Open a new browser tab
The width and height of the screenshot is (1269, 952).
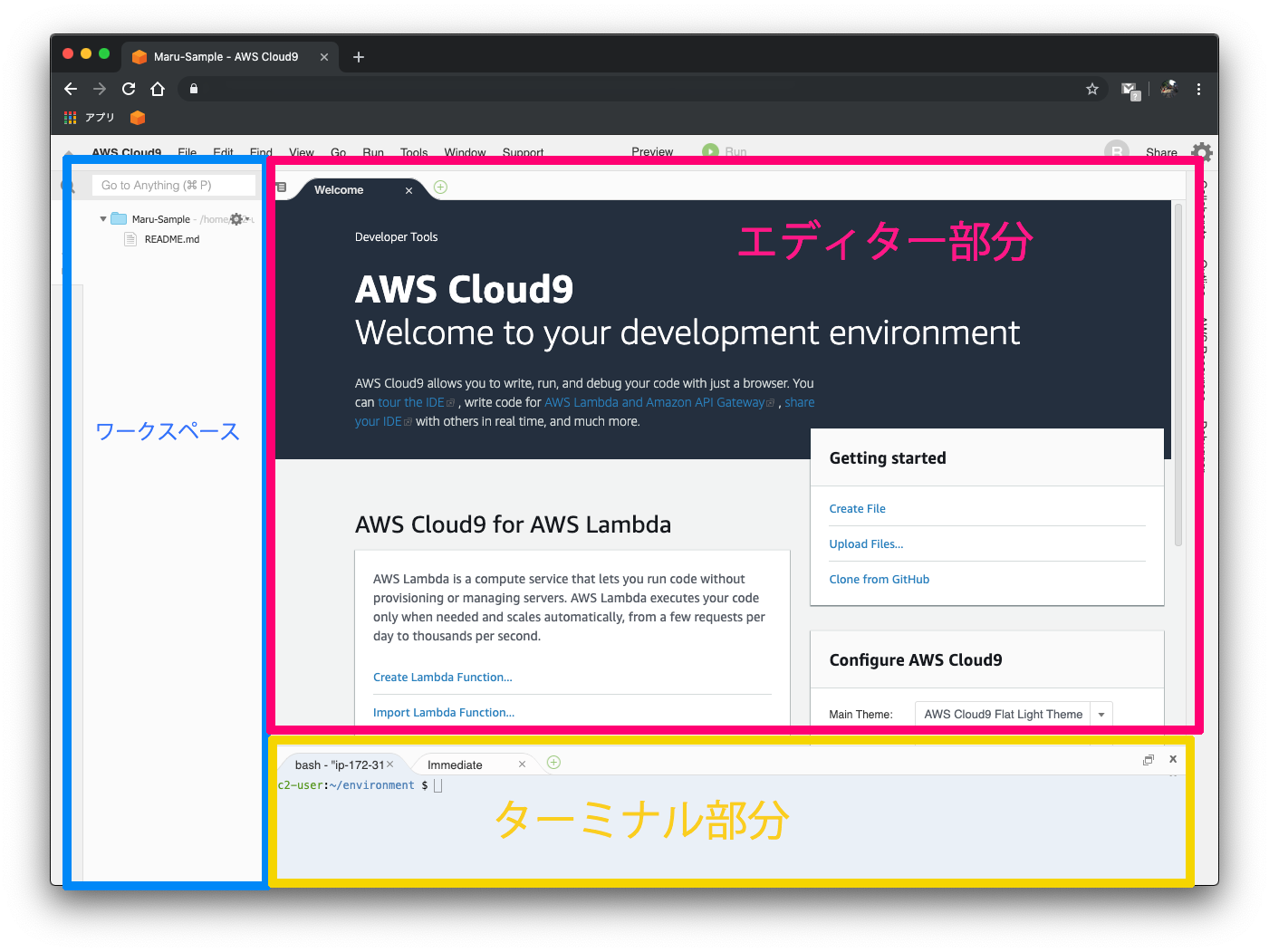(359, 57)
